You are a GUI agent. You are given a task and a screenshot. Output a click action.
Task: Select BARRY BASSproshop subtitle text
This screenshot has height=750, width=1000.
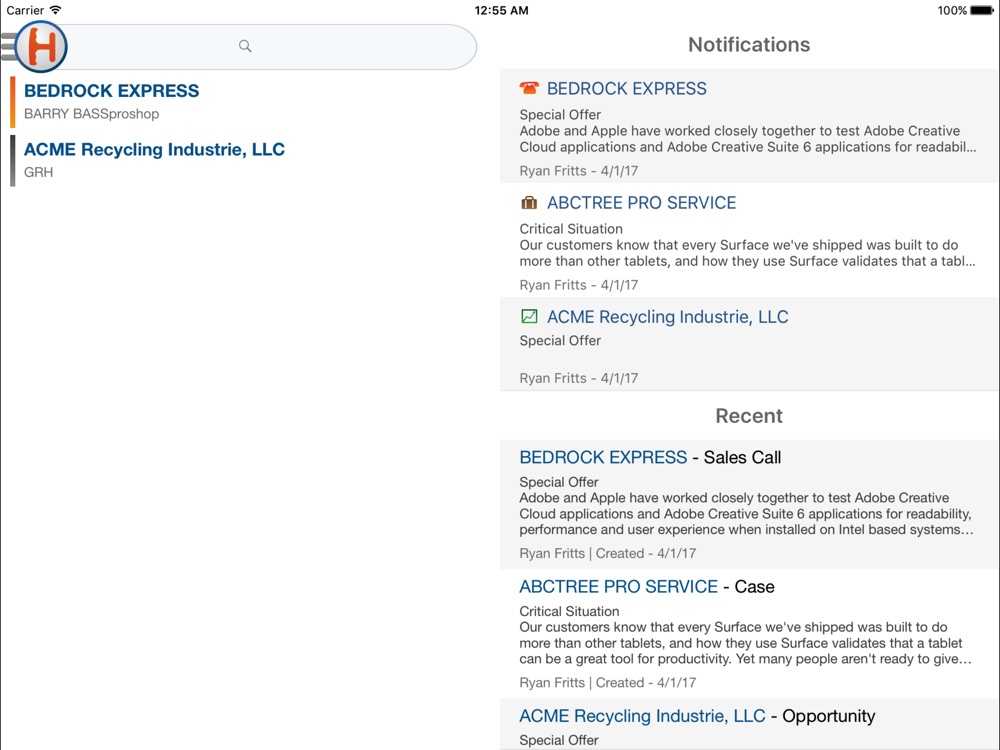(x=92, y=114)
